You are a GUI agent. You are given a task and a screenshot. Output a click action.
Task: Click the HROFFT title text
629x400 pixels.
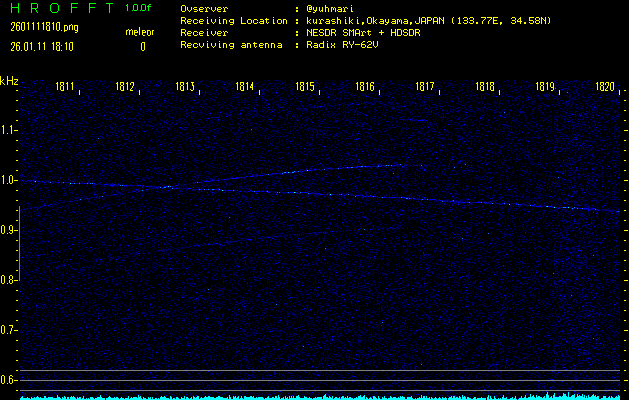(60, 8)
